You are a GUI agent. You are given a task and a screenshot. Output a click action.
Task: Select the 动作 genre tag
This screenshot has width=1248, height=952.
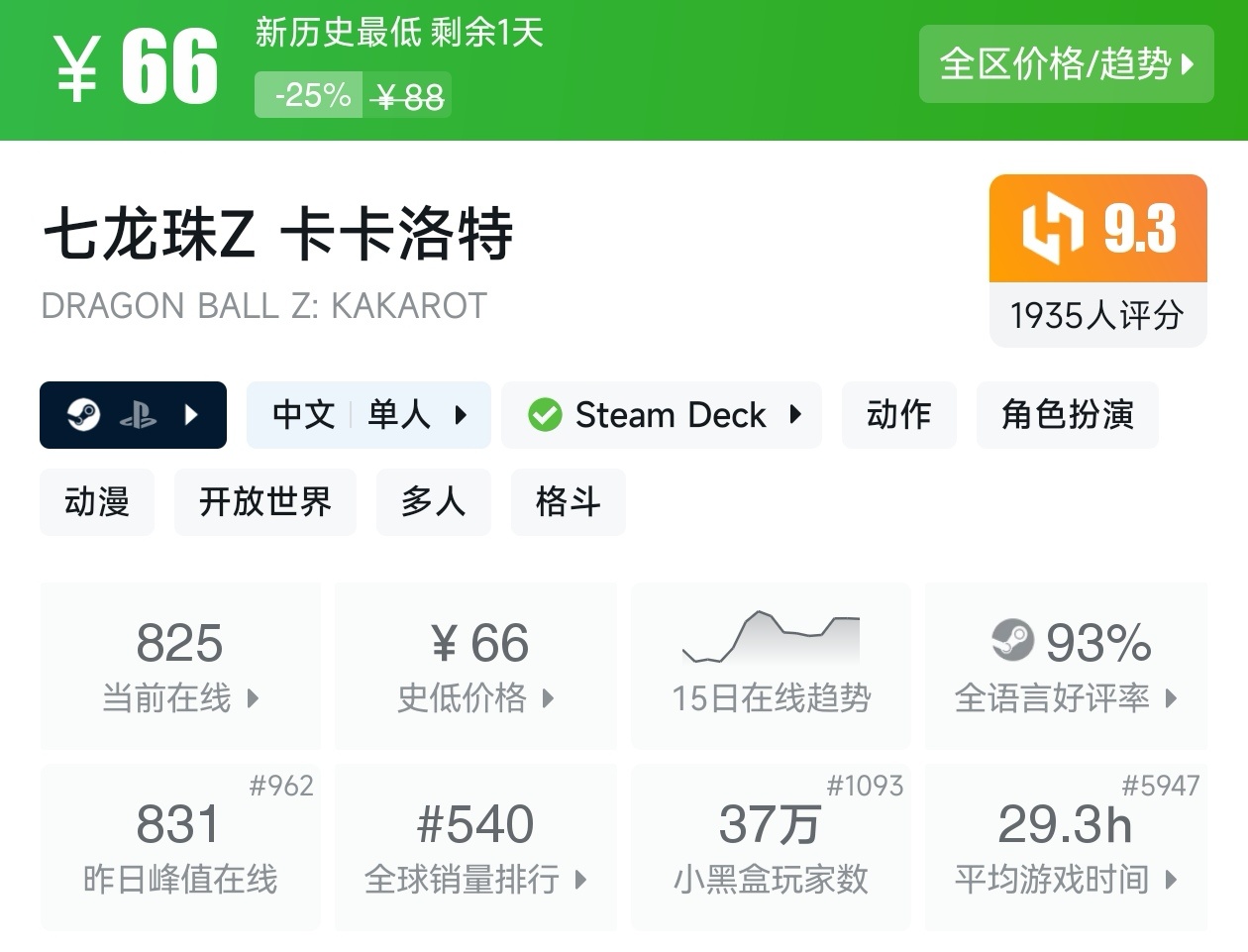(898, 415)
